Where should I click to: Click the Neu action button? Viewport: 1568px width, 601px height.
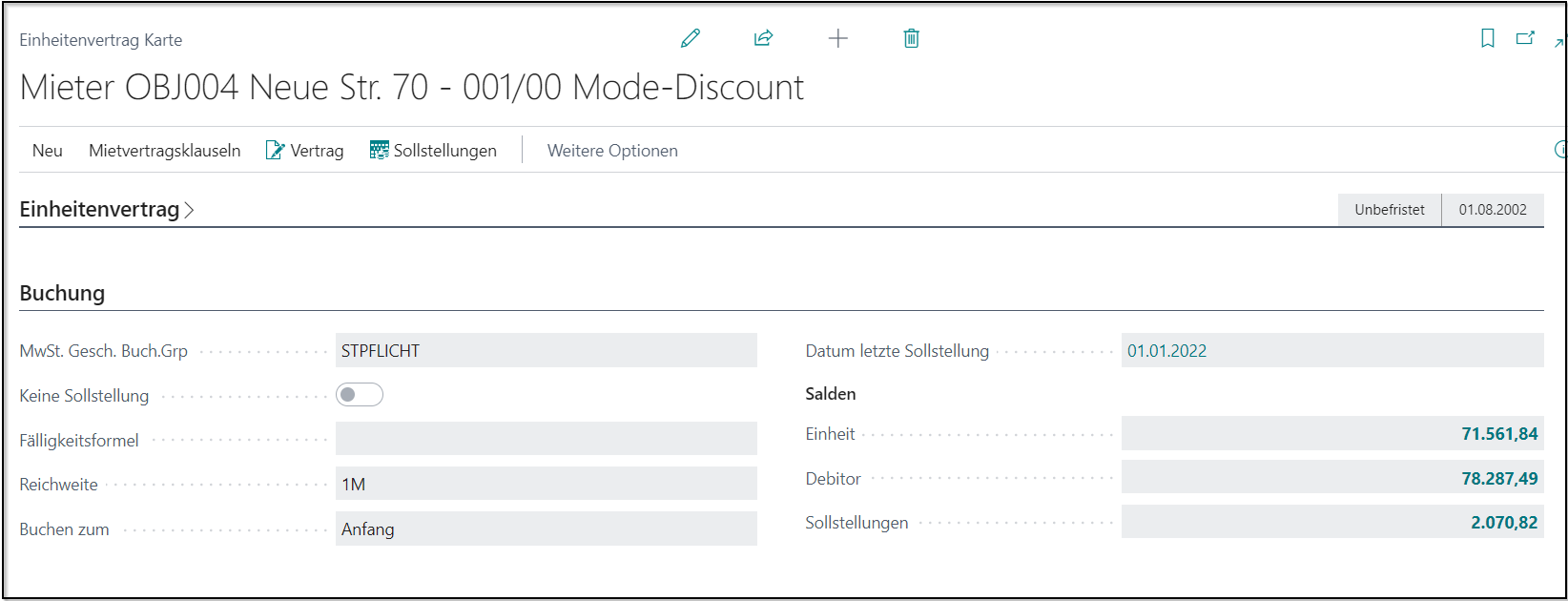(x=48, y=151)
